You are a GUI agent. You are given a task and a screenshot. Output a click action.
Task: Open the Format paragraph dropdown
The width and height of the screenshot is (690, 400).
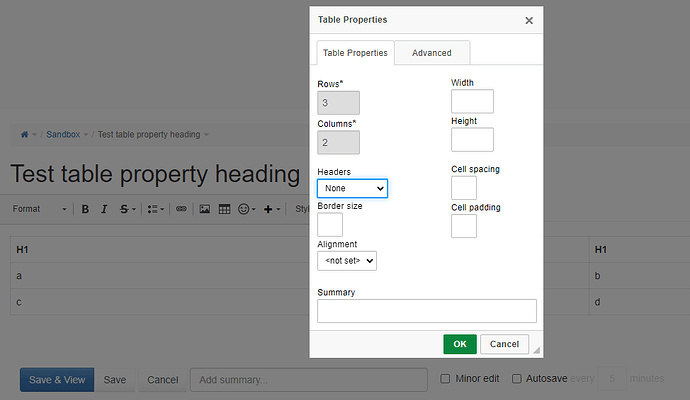coord(40,209)
